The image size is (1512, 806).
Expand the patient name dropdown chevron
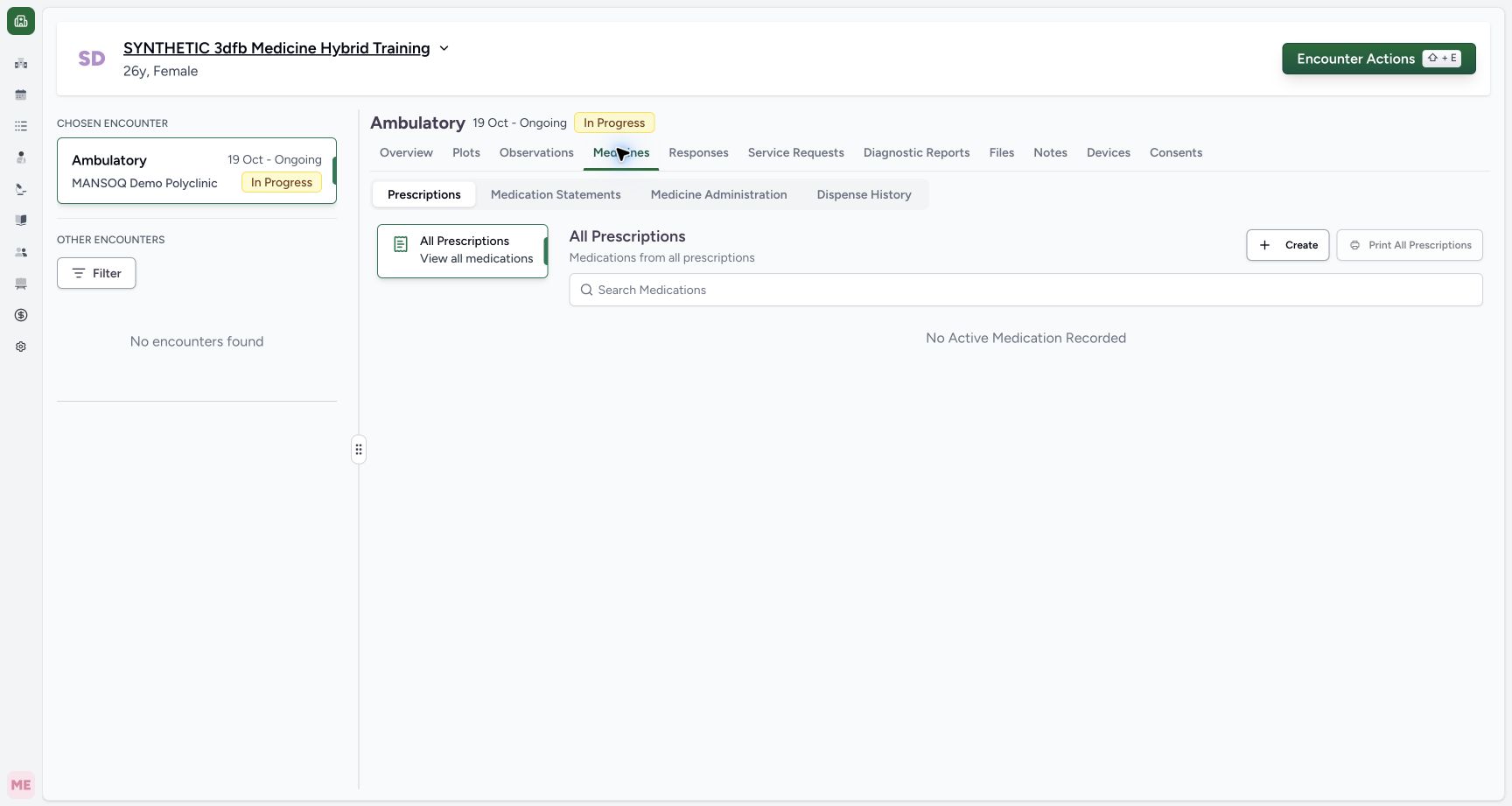[444, 48]
